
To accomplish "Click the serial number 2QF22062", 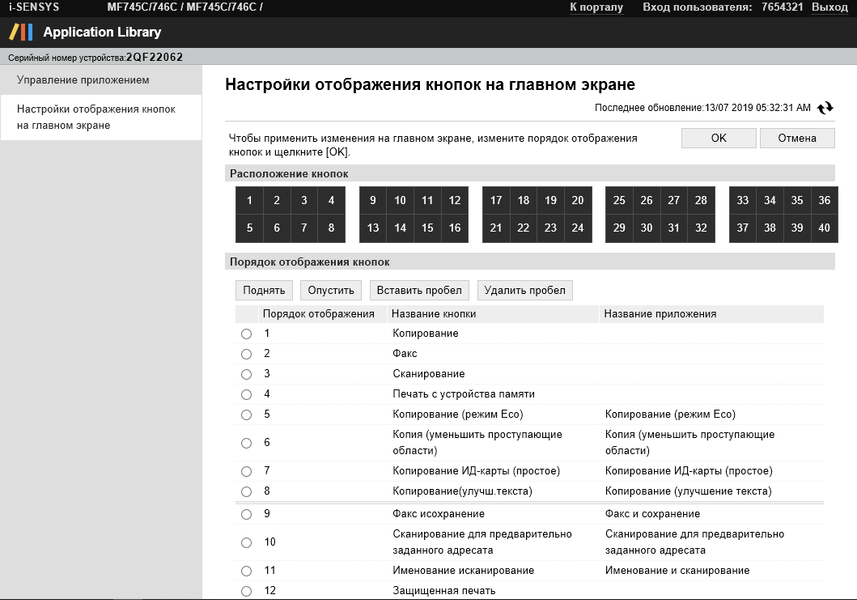I will point(154,57).
